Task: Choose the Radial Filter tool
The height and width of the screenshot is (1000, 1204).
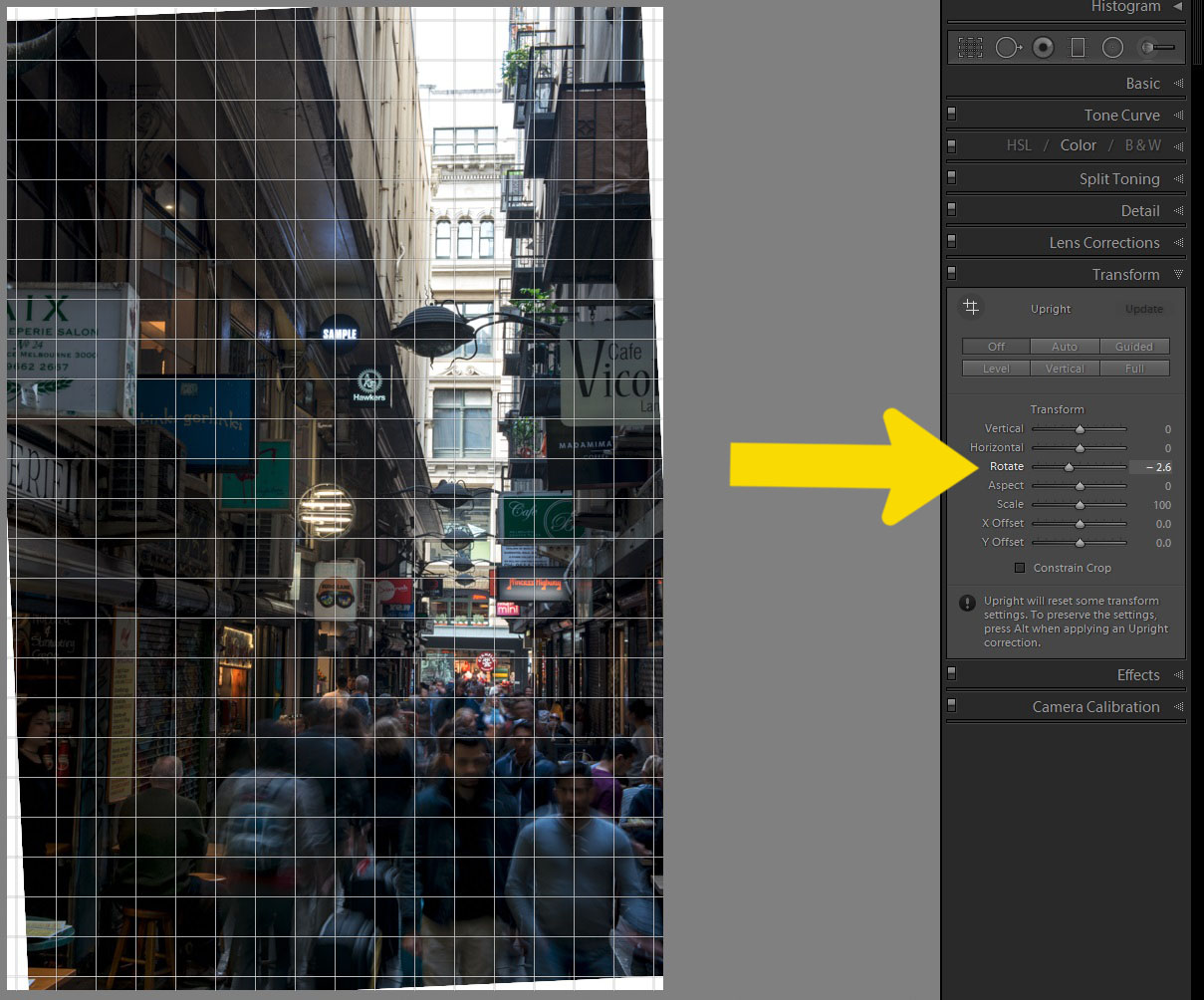Action: pos(1113,47)
